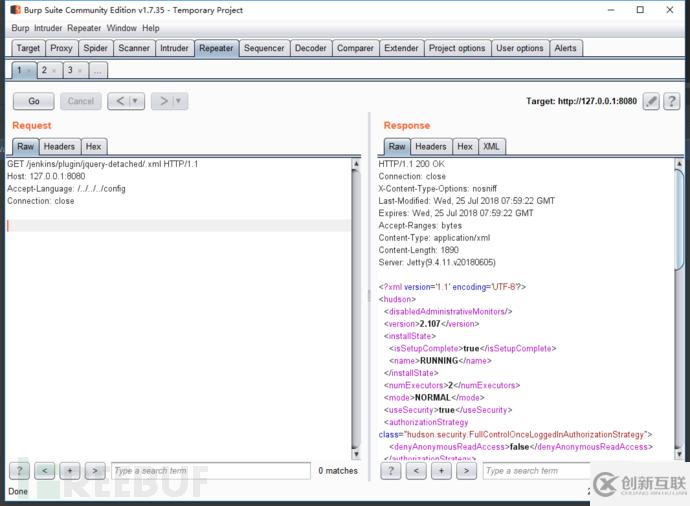Image resolution: width=690 pixels, height=506 pixels.
Task: Select the Repeater tab
Action: [216, 48]
